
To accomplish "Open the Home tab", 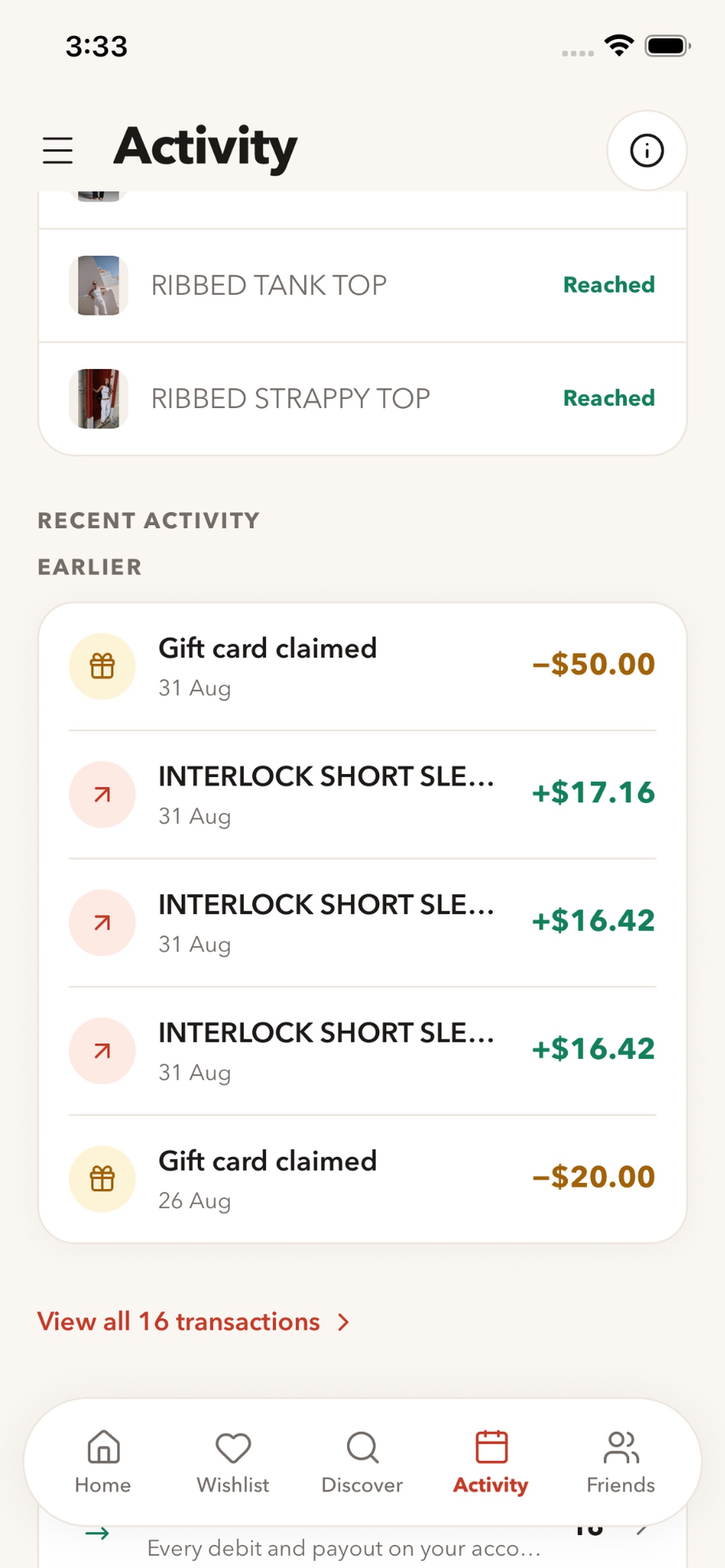I will tap(103, 1462).
